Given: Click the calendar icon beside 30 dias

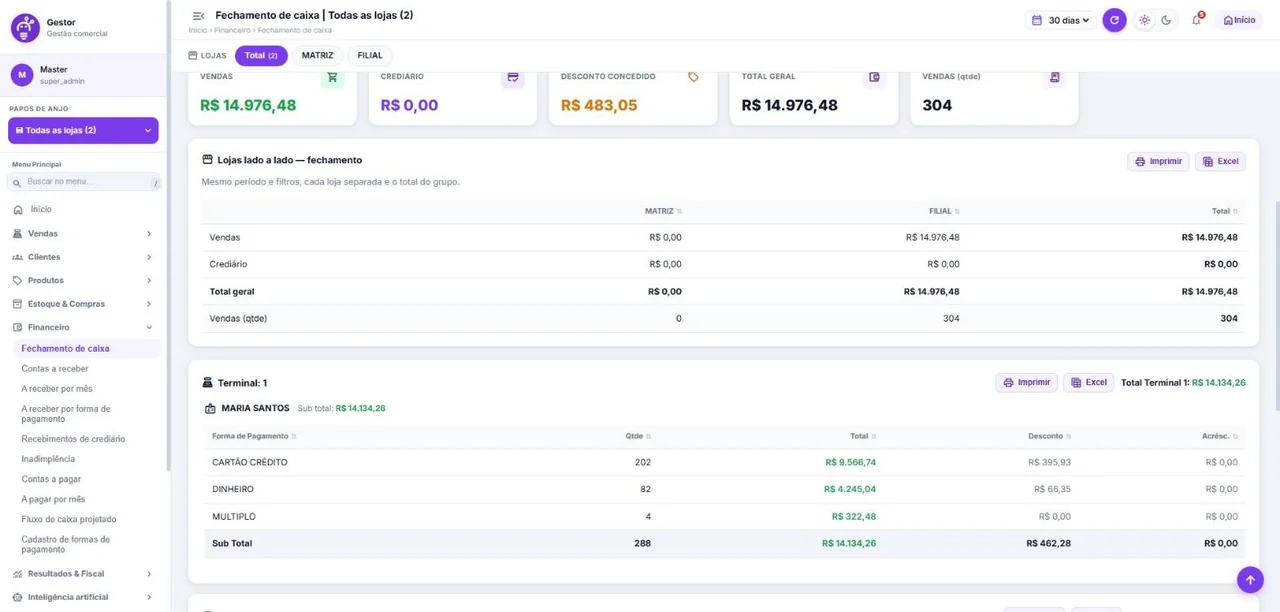Looking at the screenshot, I should [1037, 20].
